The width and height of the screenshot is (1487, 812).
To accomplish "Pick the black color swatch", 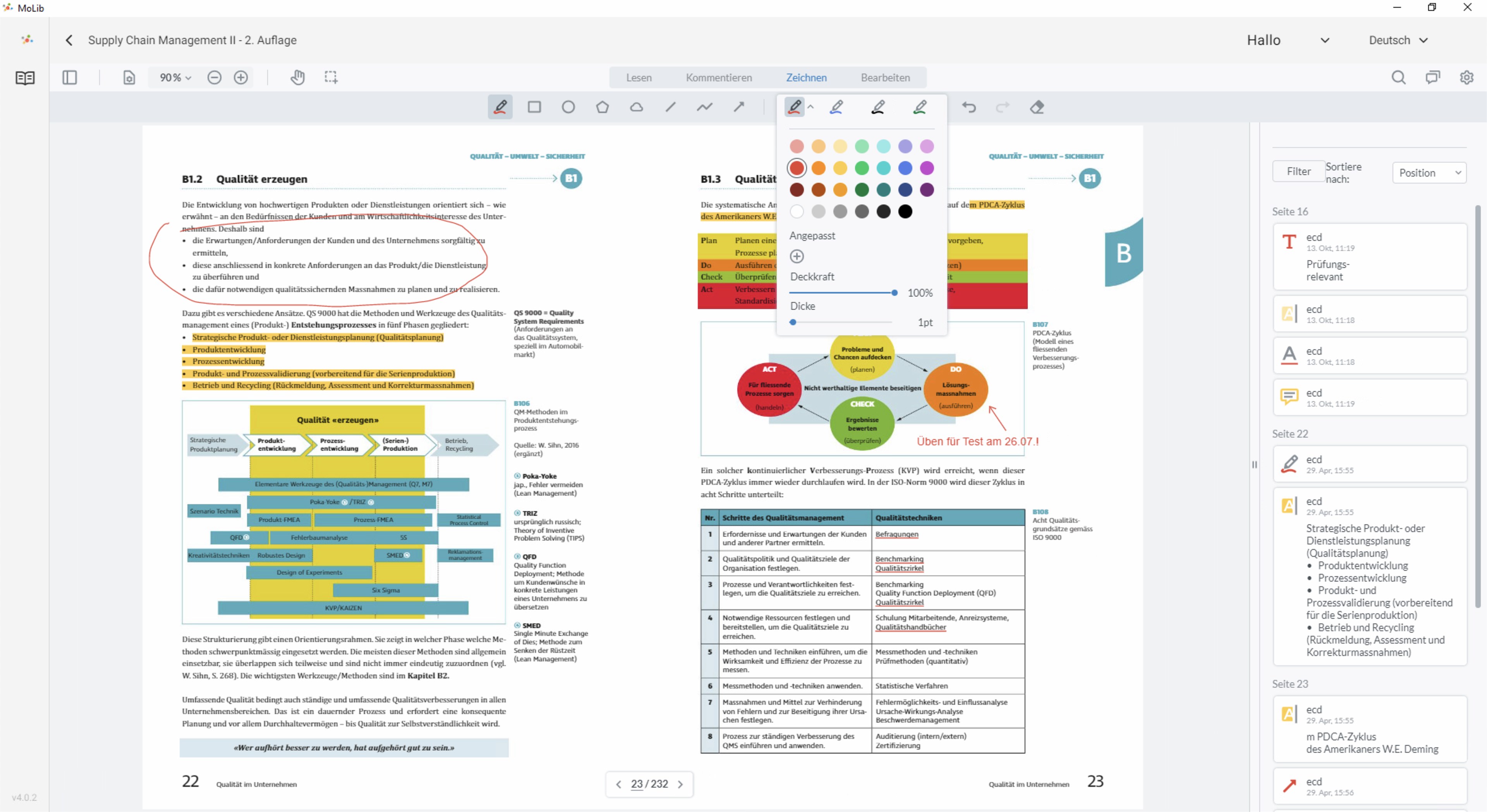I will [905, 212].
